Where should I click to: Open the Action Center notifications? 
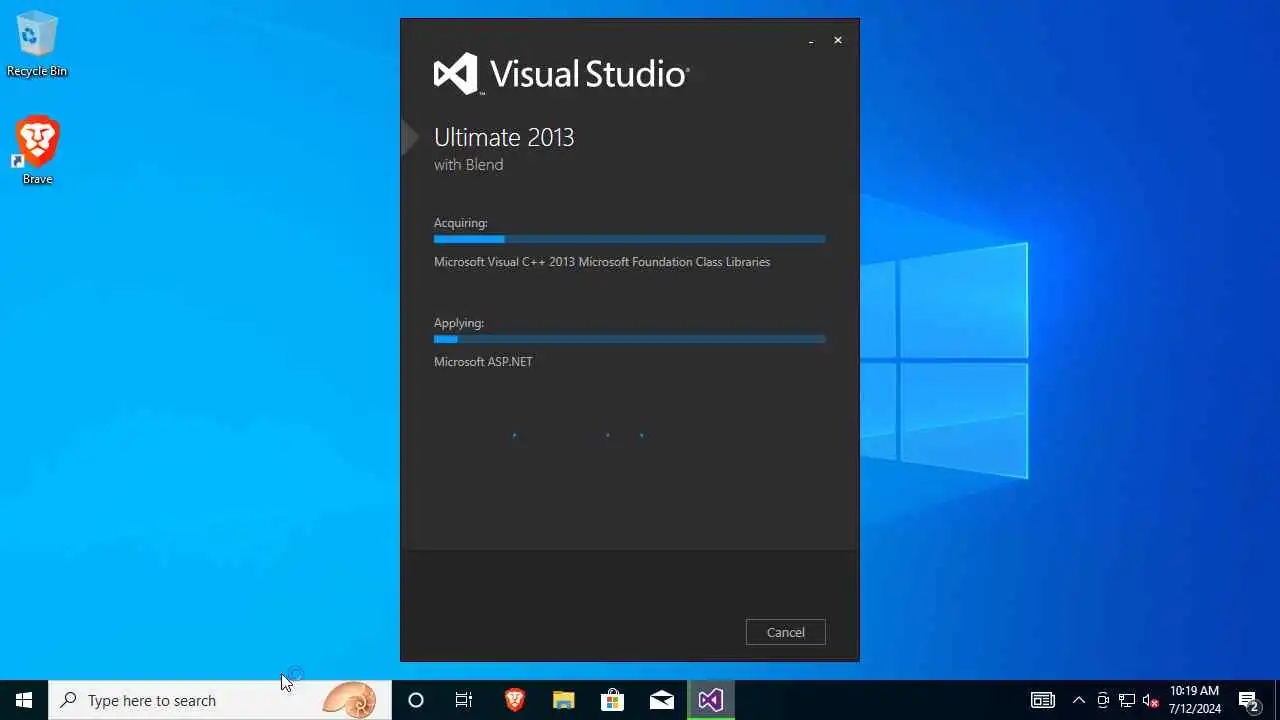pos(1249,700)
